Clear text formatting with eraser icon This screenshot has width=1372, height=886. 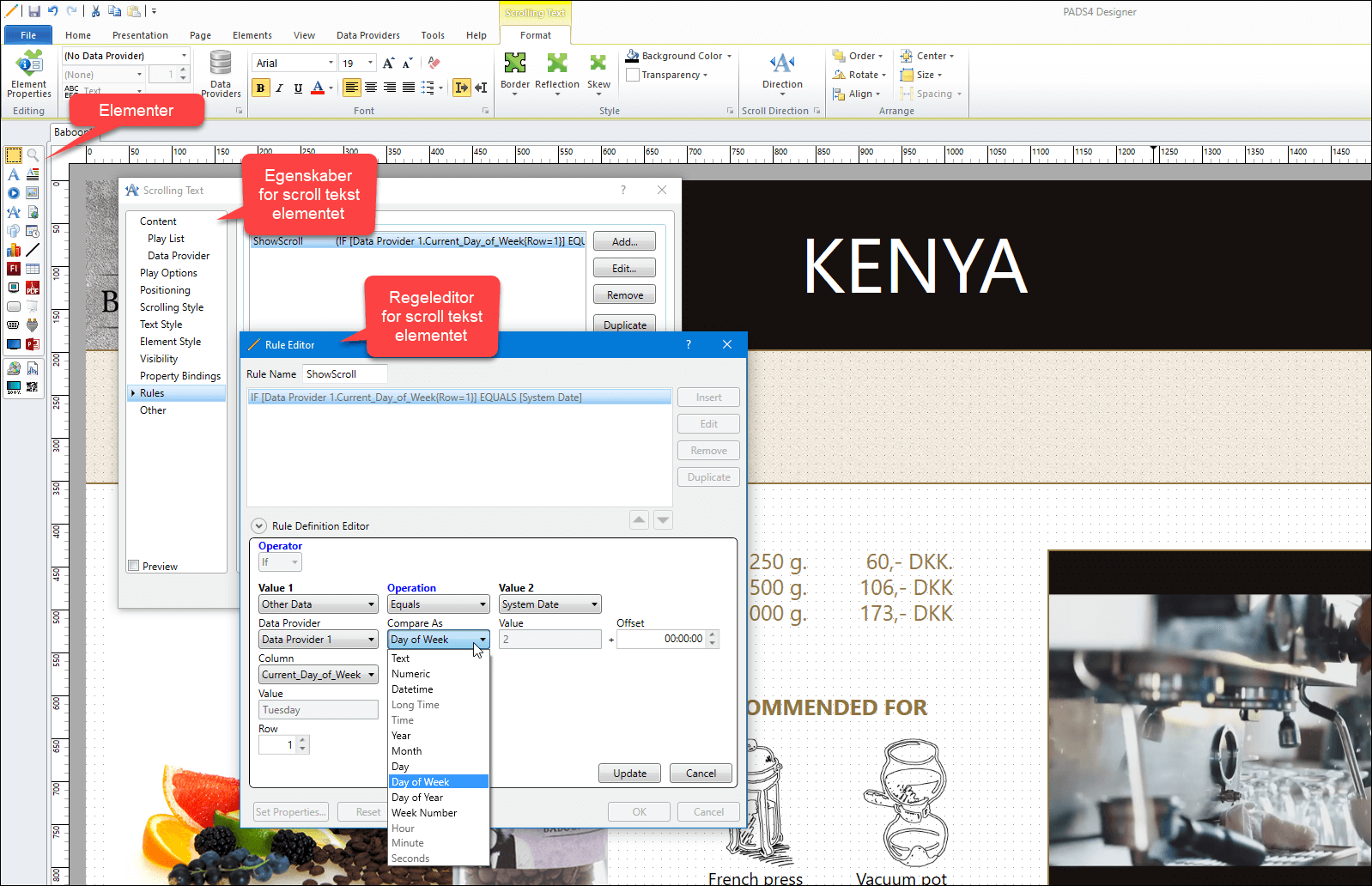434,63
